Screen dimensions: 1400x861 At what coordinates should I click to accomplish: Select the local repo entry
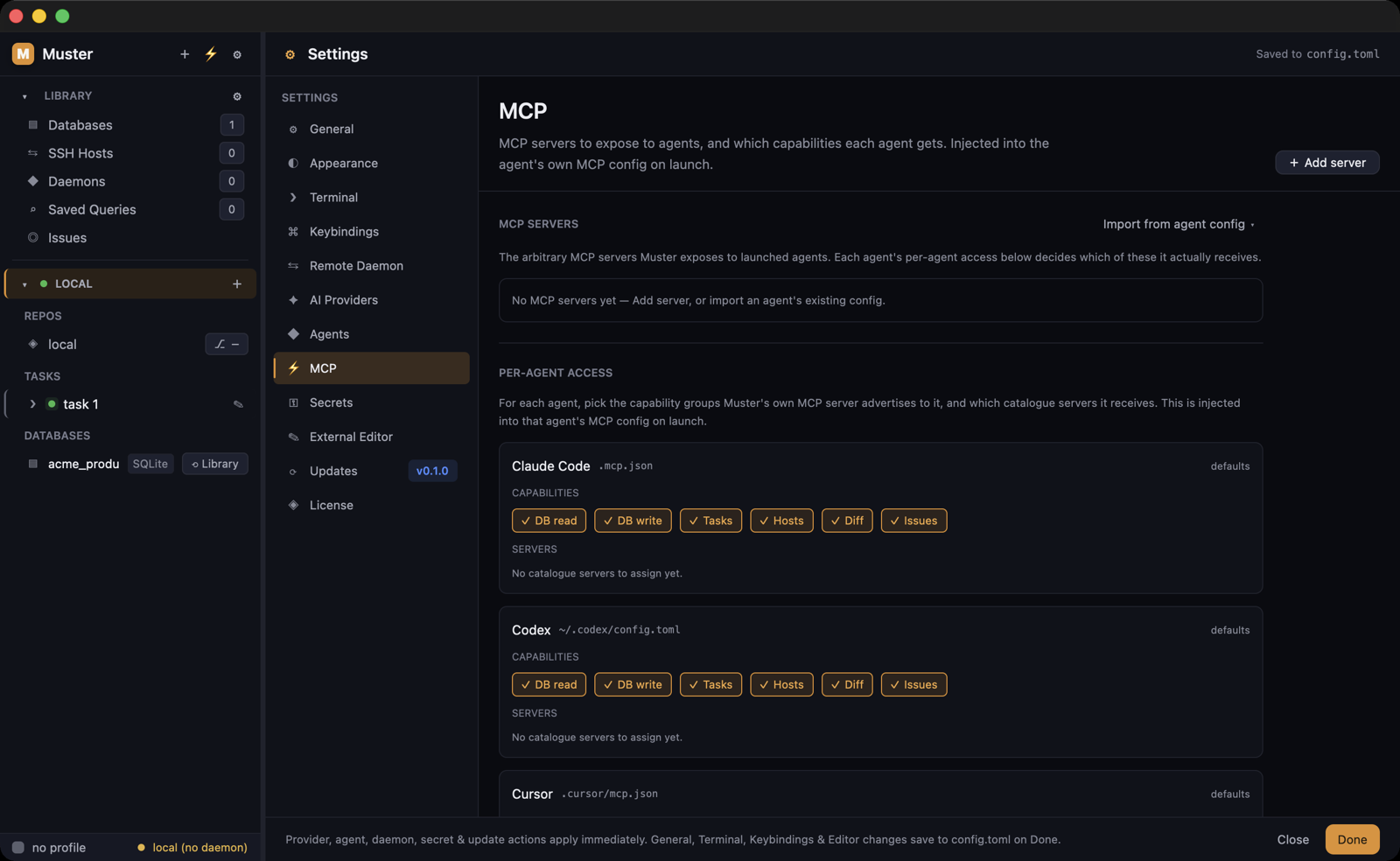point(131,344)
